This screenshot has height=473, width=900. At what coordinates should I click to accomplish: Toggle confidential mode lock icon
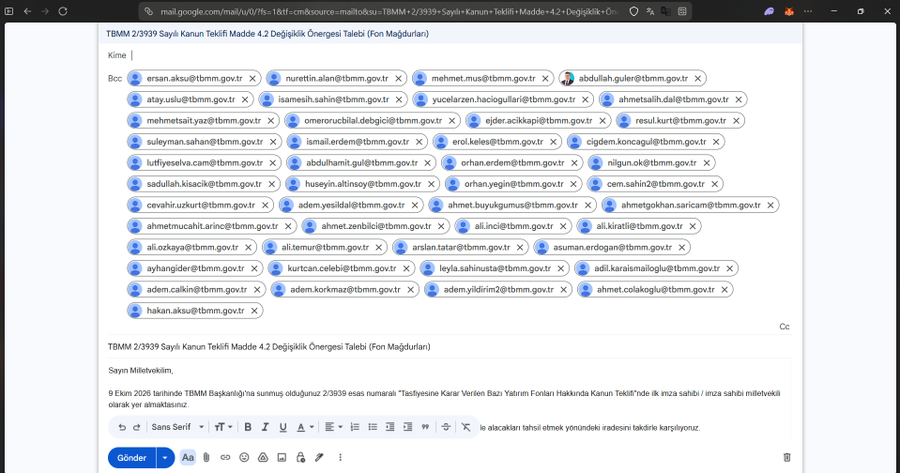(300, 458)
